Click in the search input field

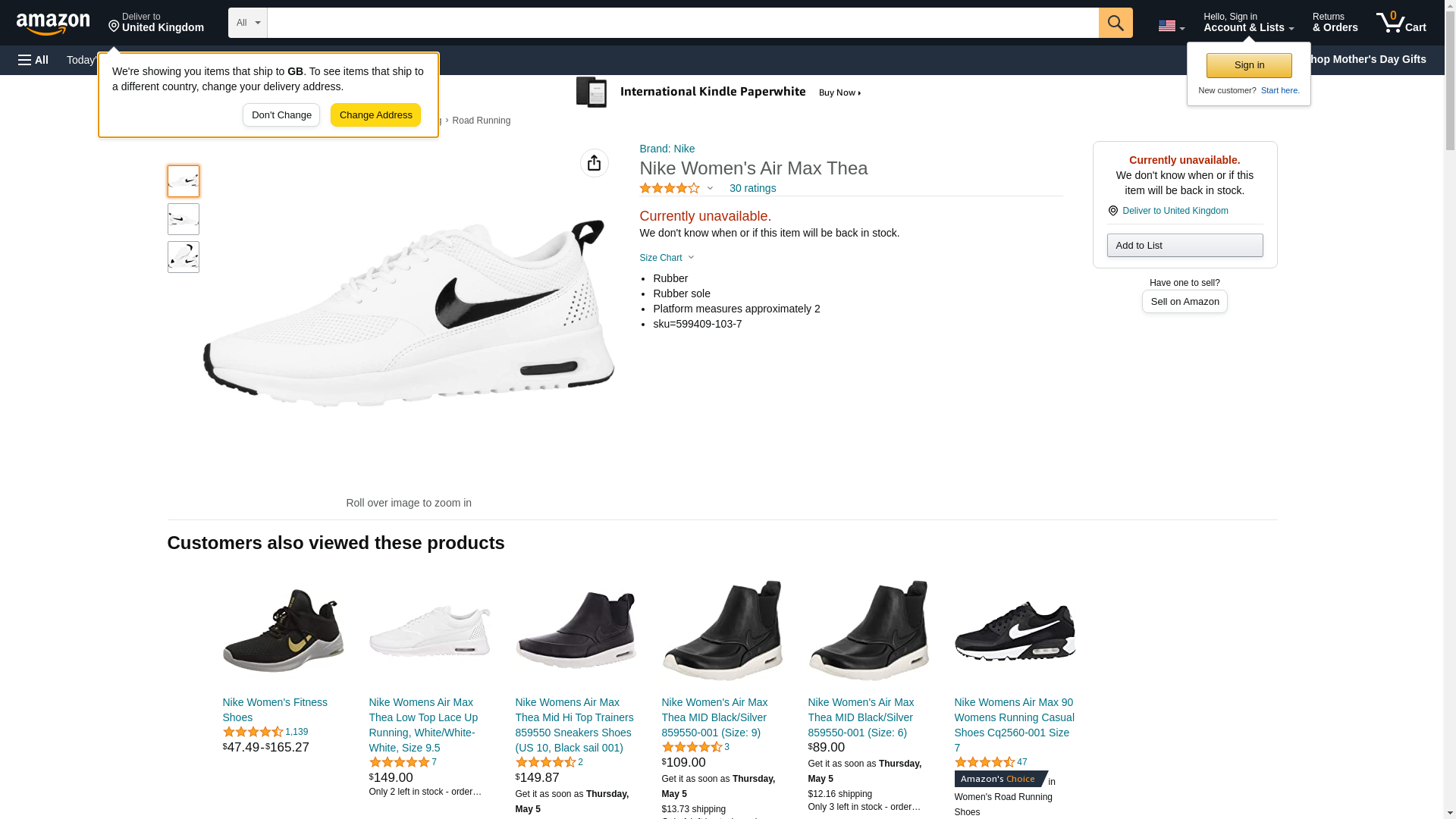pyautogui.click(x=682, y=23)
